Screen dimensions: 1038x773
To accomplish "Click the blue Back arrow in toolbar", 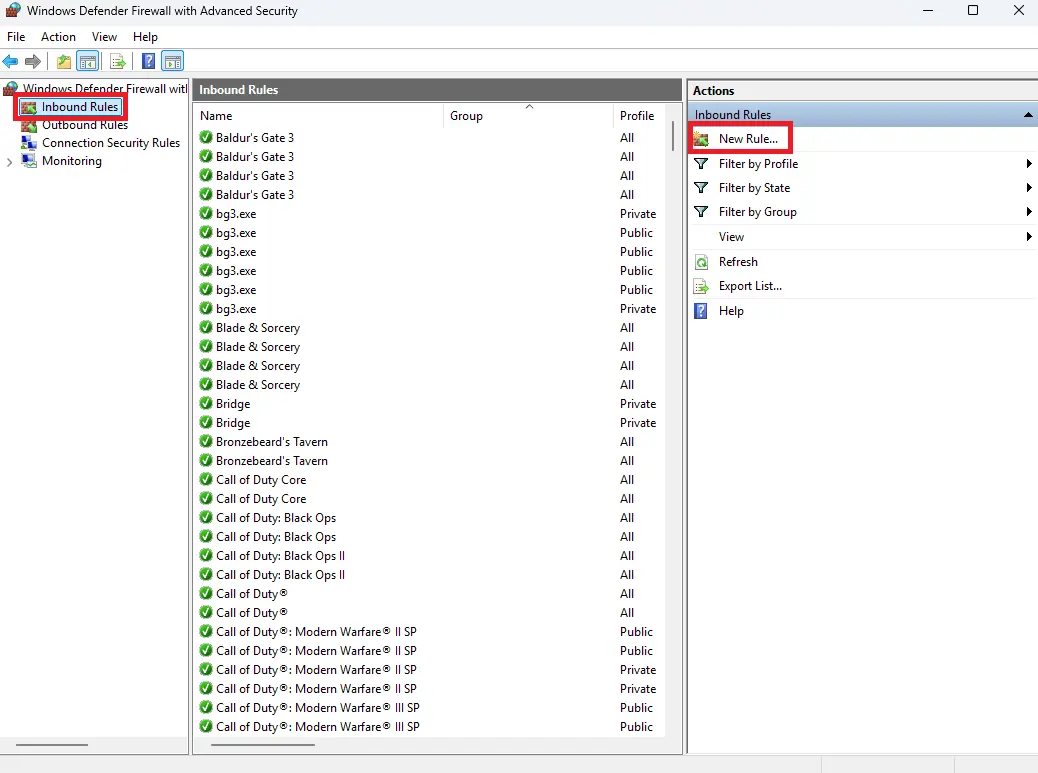I will click(x=11, y=62).
